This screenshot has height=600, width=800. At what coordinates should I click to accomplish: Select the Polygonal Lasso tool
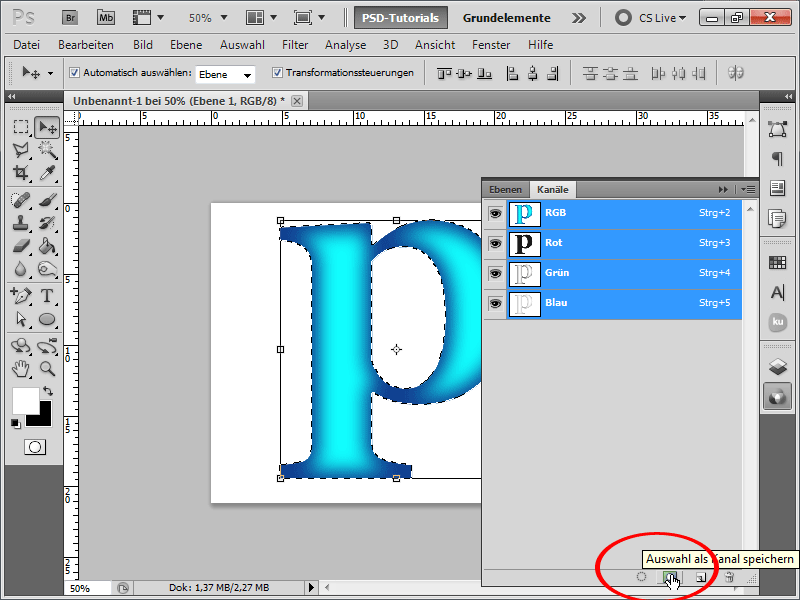tap(20, 150)
